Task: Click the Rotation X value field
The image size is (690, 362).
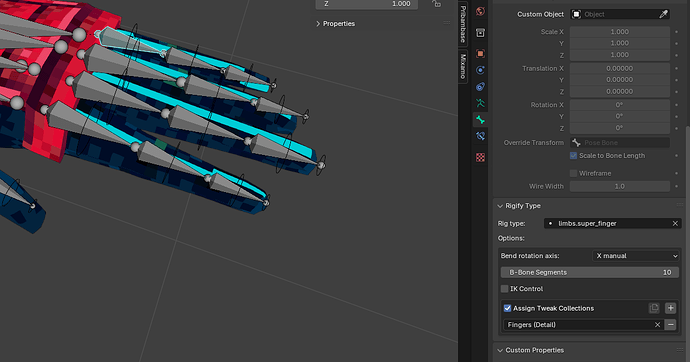Action: point(620,105)
